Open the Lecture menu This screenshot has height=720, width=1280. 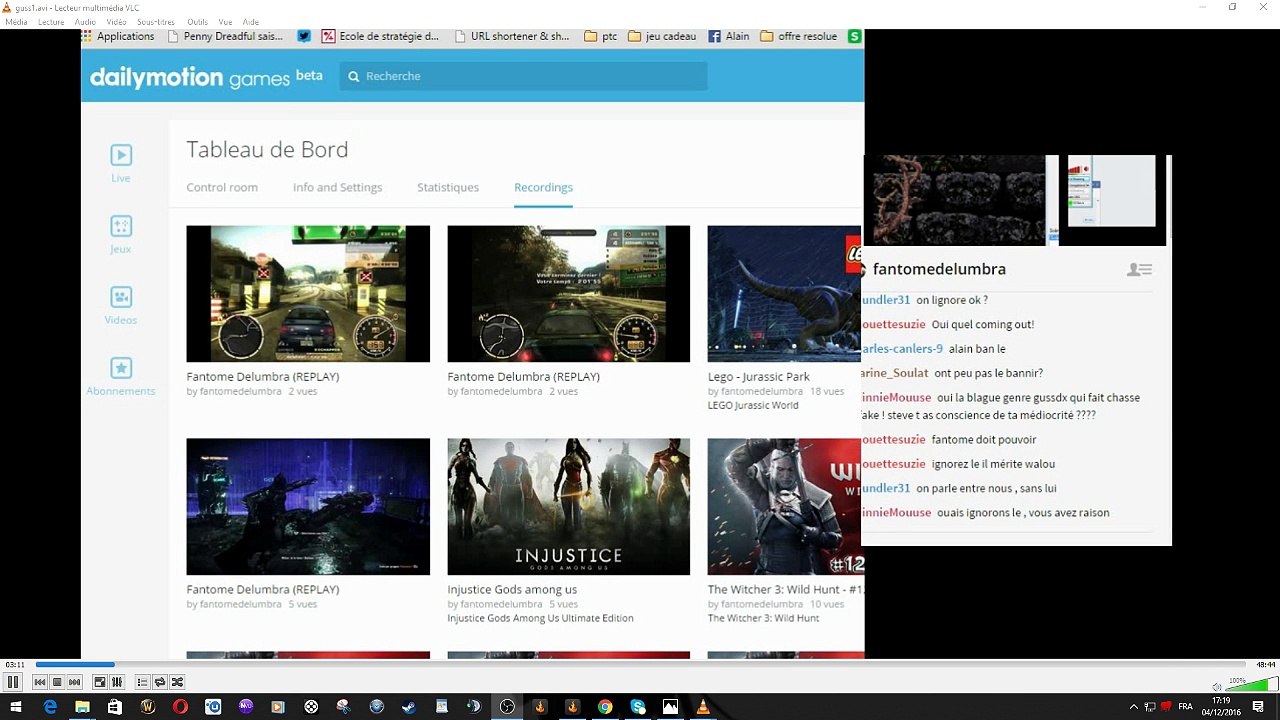coord(51,22)
